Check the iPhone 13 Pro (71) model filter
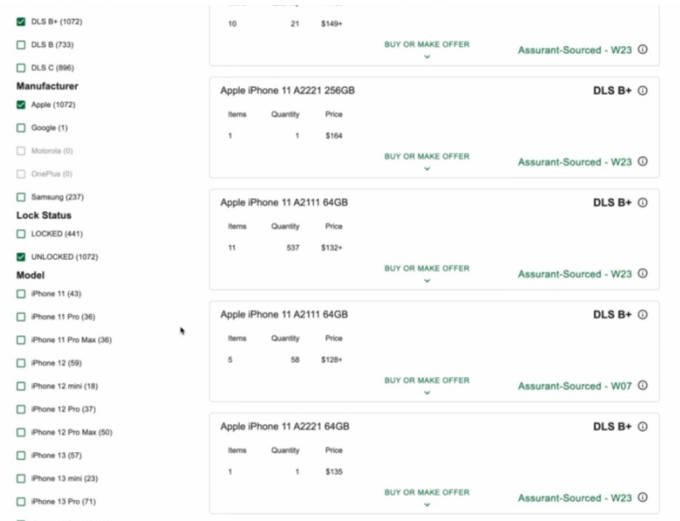This screenshot has height=521, width=680. (22, 501)
